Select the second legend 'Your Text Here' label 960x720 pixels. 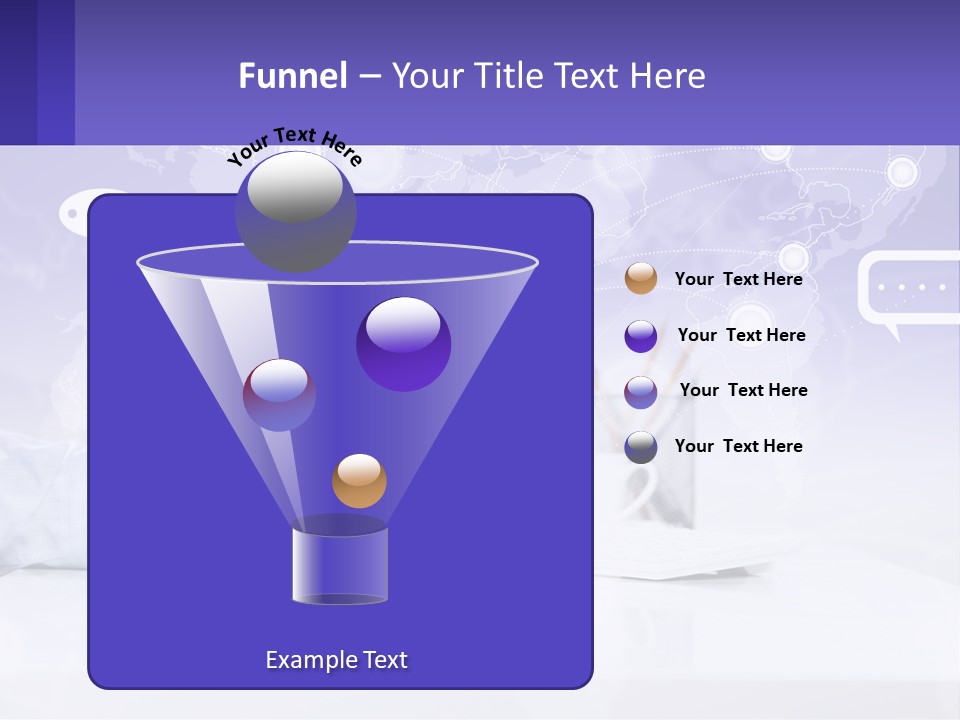tap(741, 335)
